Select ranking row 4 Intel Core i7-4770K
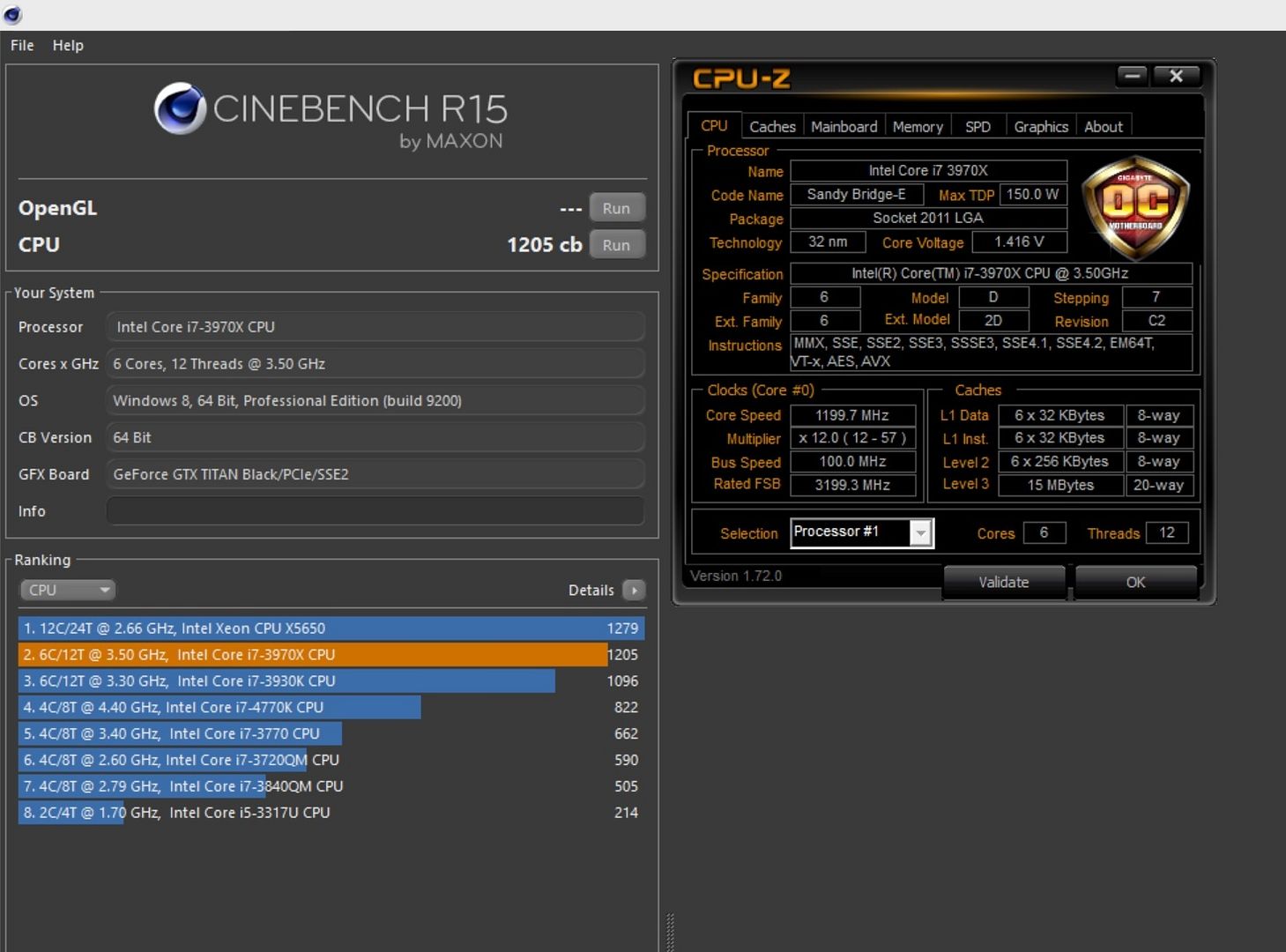Image resolution: width=1286 pixels, height=952 pixels. 331,707
